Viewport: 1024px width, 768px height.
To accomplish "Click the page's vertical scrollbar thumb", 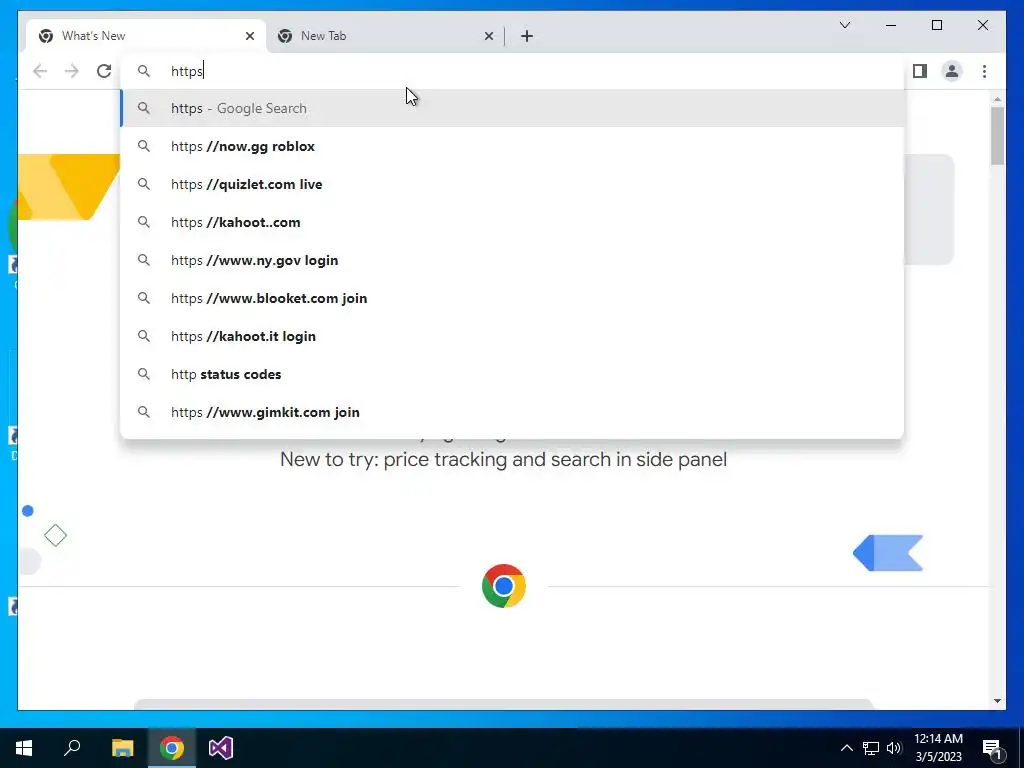I will 997,135.
